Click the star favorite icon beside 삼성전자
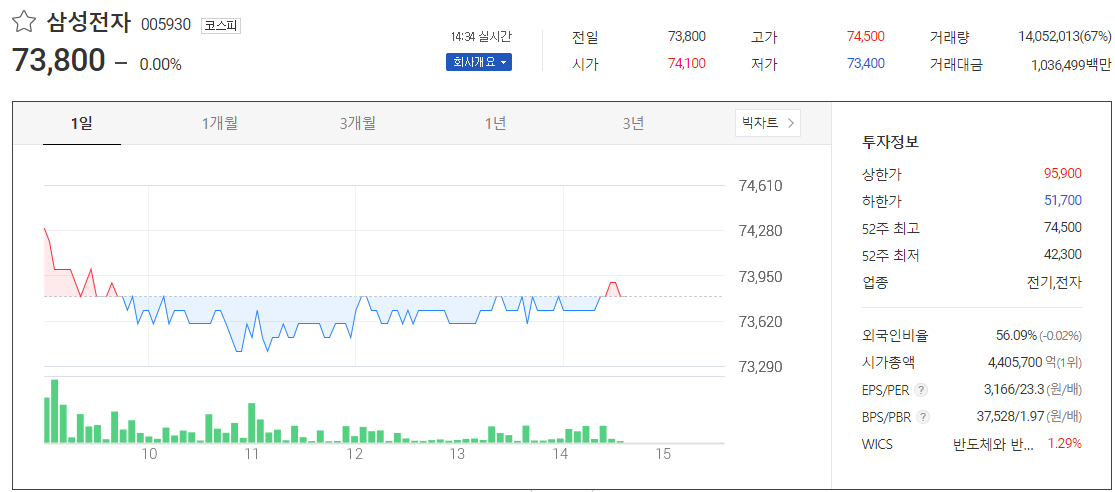 pyautogui.click(x=23, y=22)
